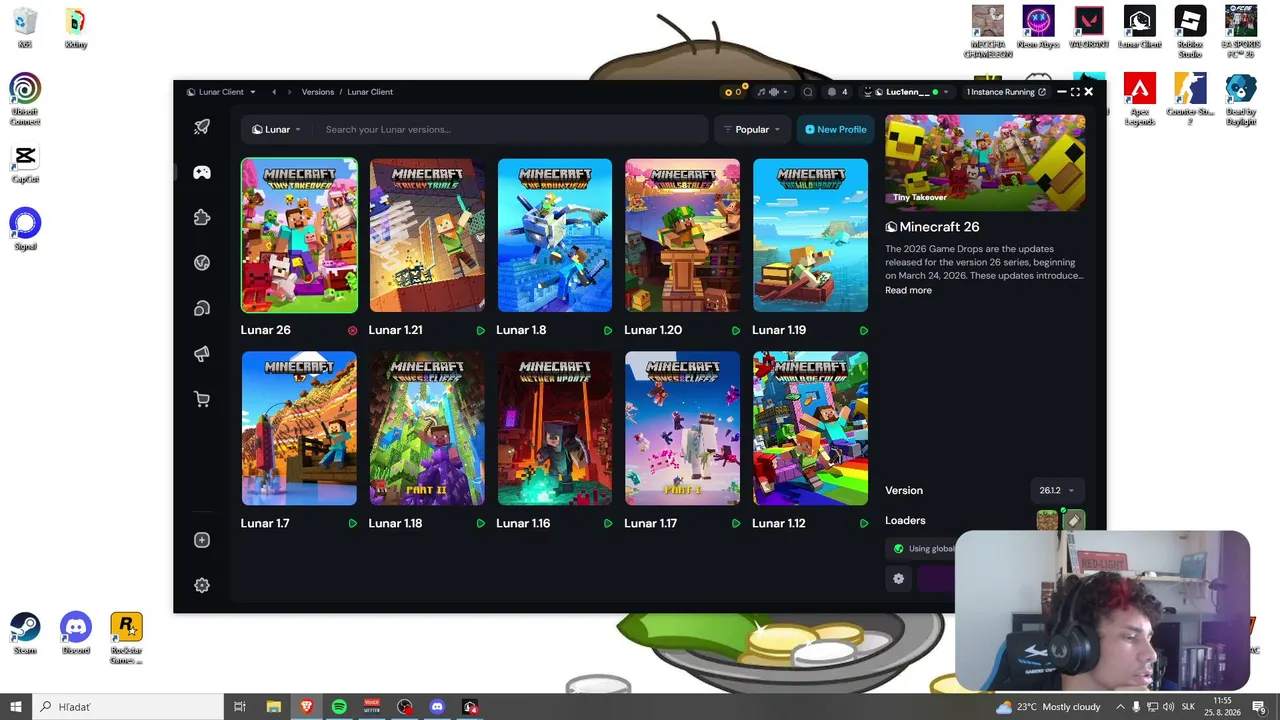Open the rocket Home icon in sidebar
This screenshot has width=1280, height=720.
pyautogui.click(x=202, y=127)
